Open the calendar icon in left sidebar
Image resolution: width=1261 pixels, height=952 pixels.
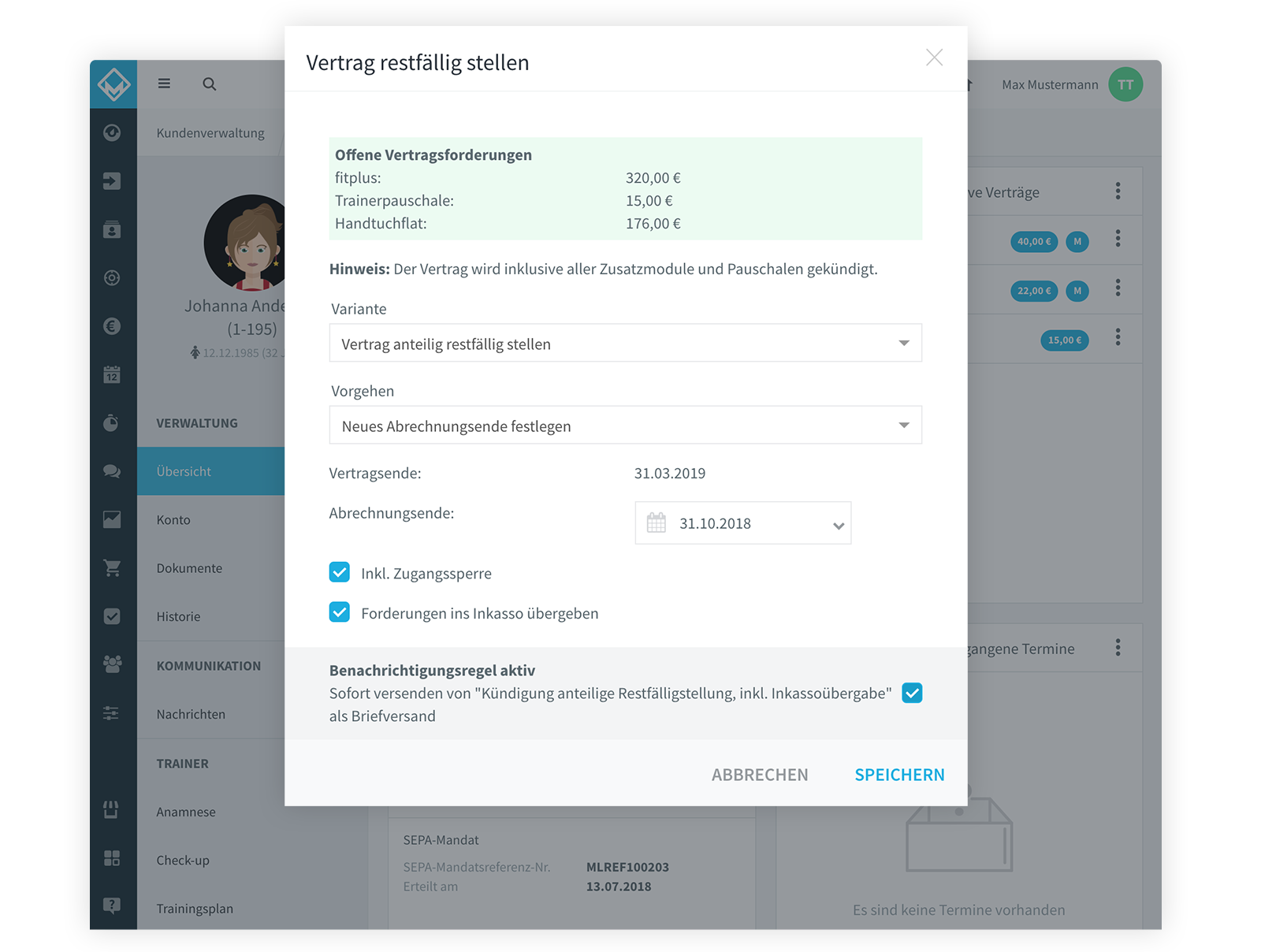pyautogui.click(x=112, y=374)
